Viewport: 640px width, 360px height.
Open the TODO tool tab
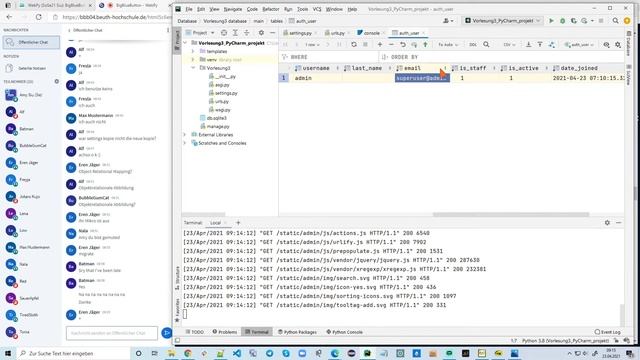[195, 332]
